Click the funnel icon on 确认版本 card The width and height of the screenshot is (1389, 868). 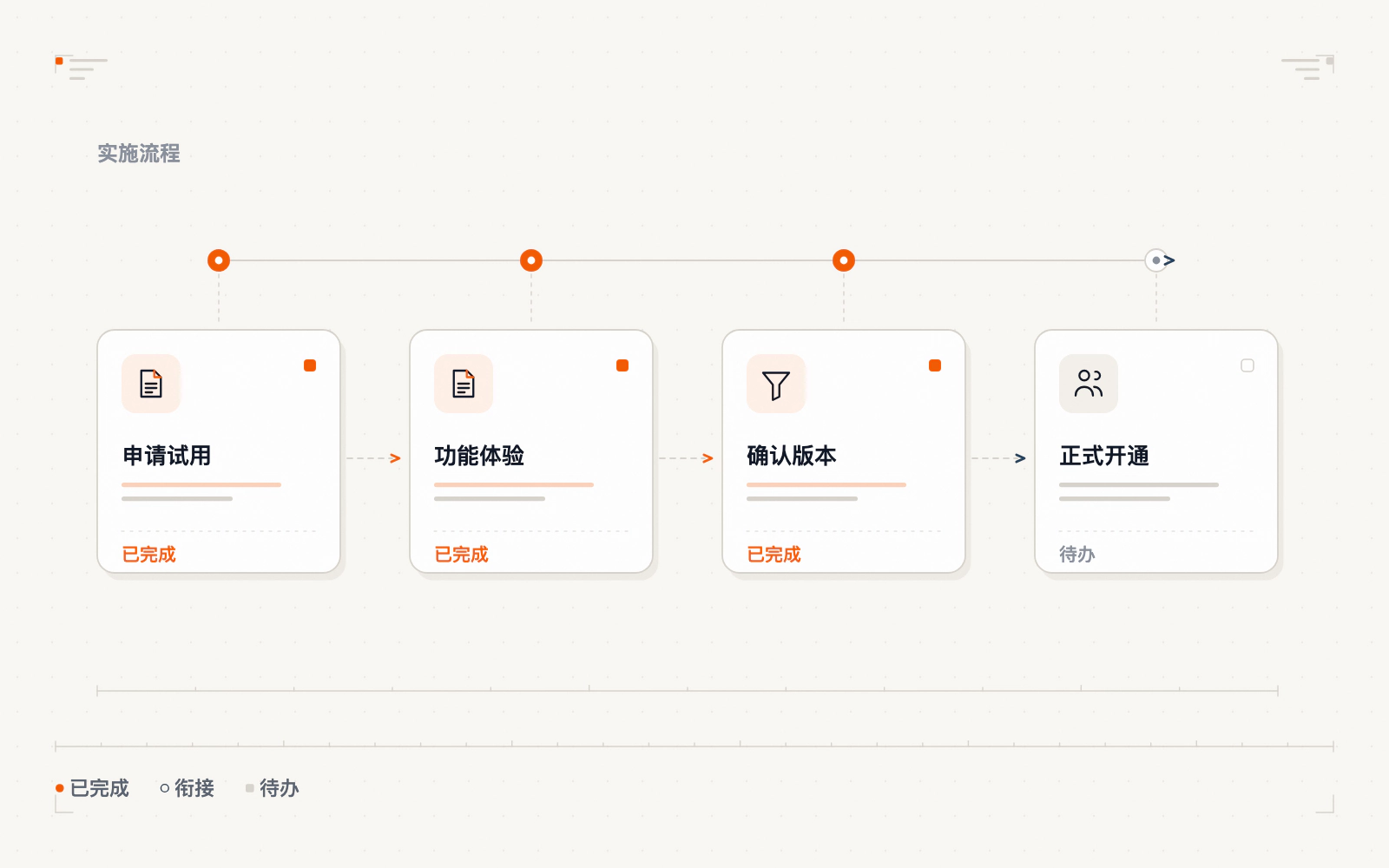tap(776, 384)
